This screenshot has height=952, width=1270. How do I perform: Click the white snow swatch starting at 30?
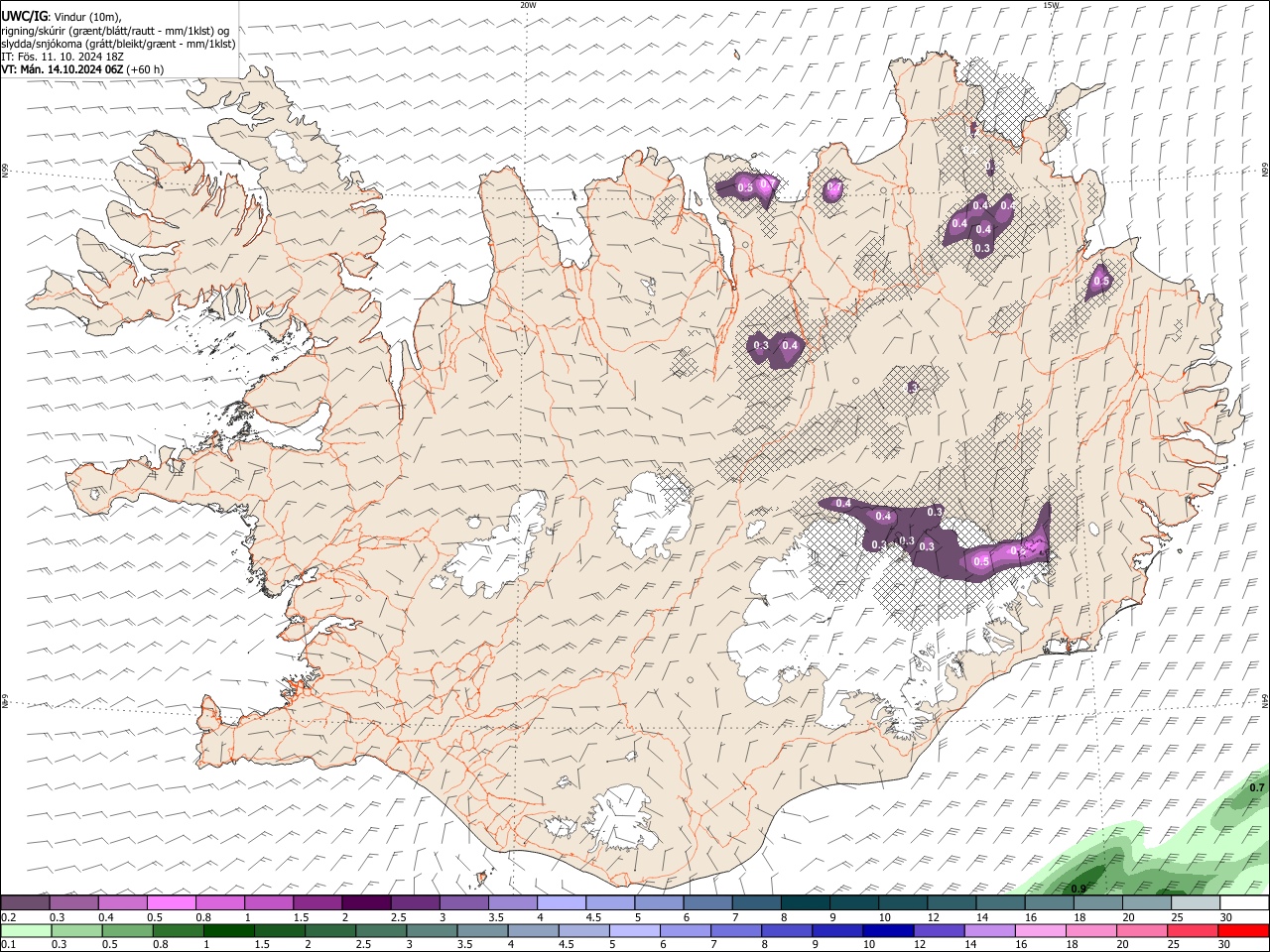pos(1245,902)
